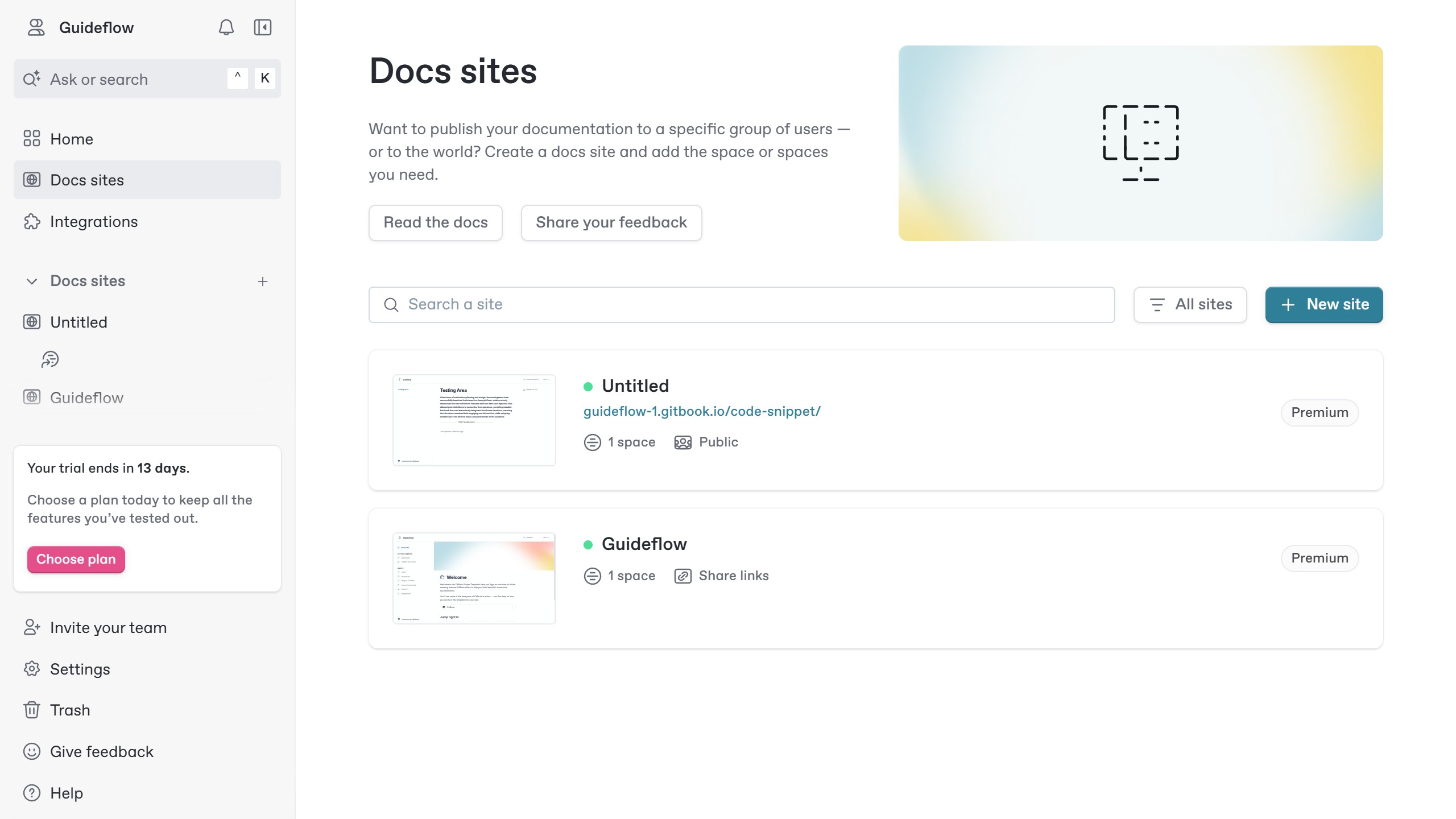Viewport: 1456px width, 819px height.
Task: Click the Ask or search field
Action: click(147, 79)
